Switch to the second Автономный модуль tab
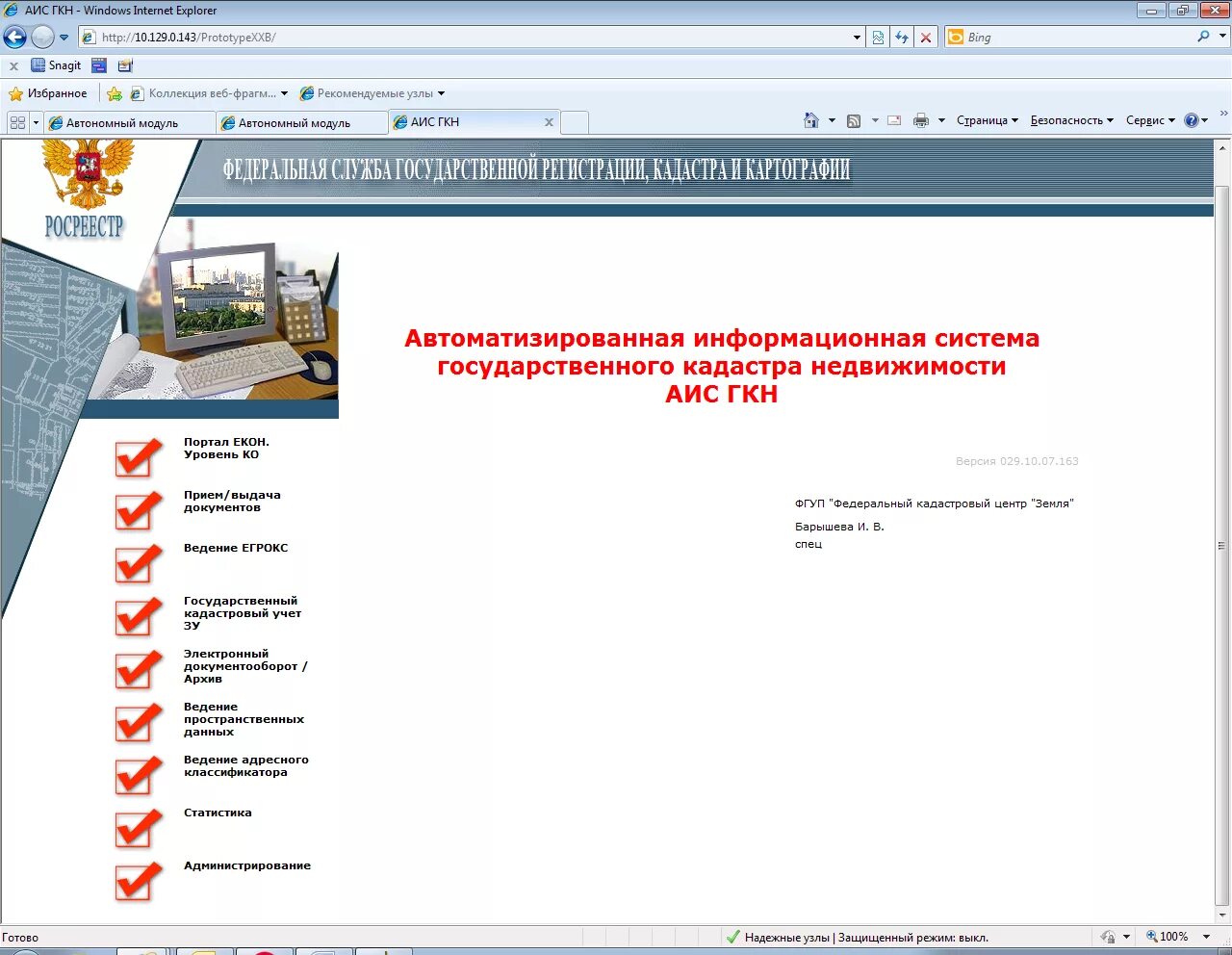Viewport: 1232px width, 955px height. pyautogui.click(x=301, y=123)
